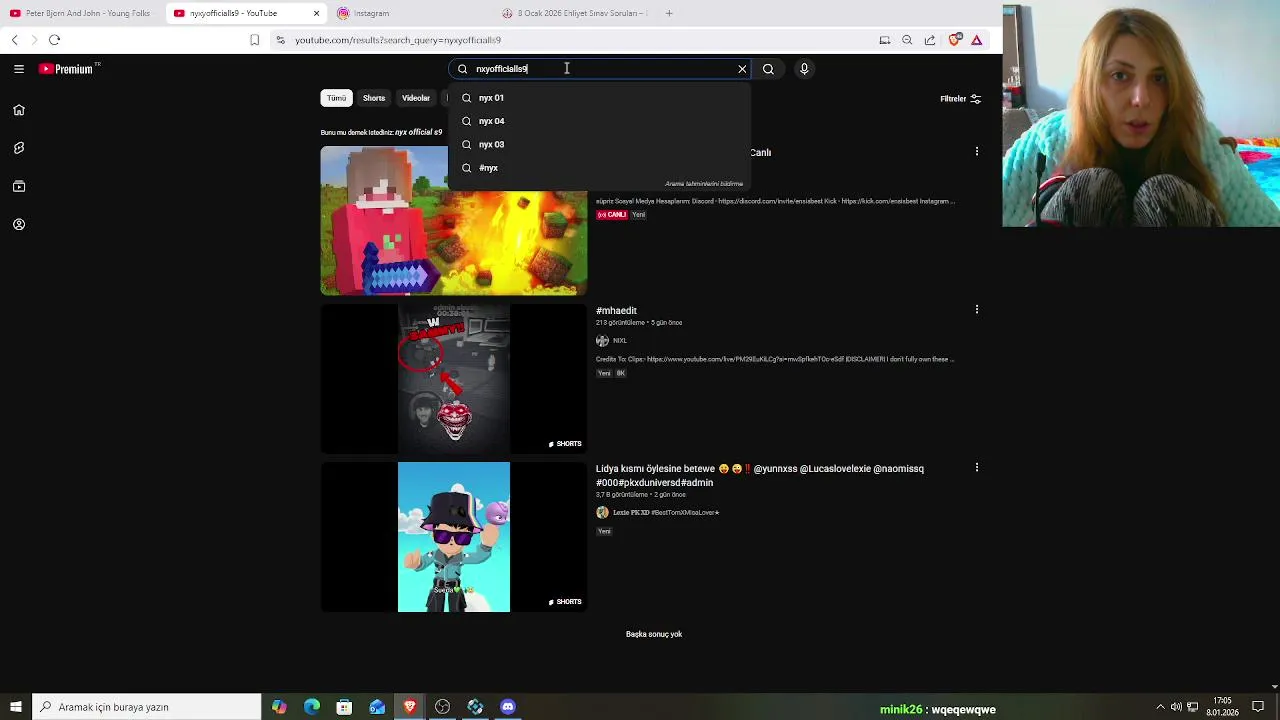The height and width of the screenshot is (720, 1280).
Task: Choose the '#nyx' search suggestion
Action: 600,168
